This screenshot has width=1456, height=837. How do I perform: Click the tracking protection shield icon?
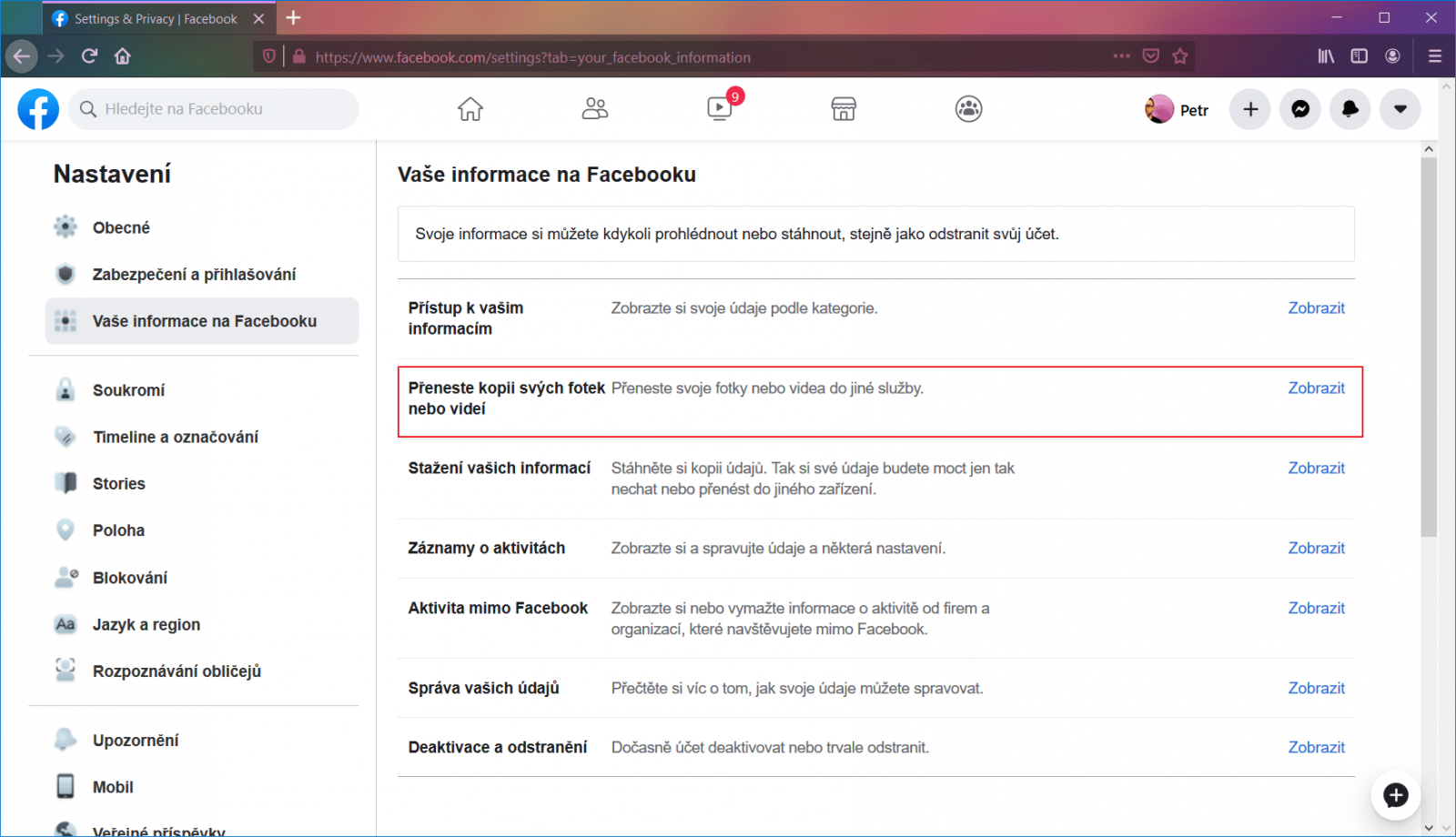point(268,56)
